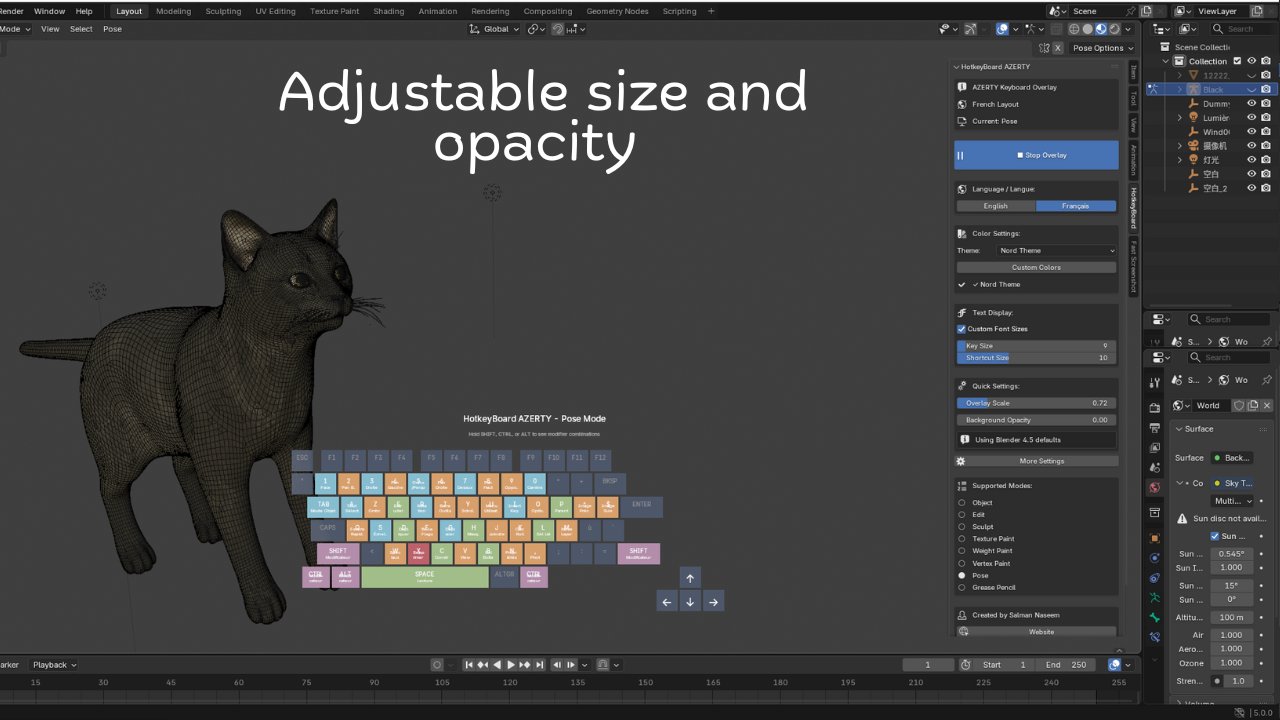This screenshot has width=1280, height=720.
Task: Toggle the Nord Theme checkmark
Action: 961,284
